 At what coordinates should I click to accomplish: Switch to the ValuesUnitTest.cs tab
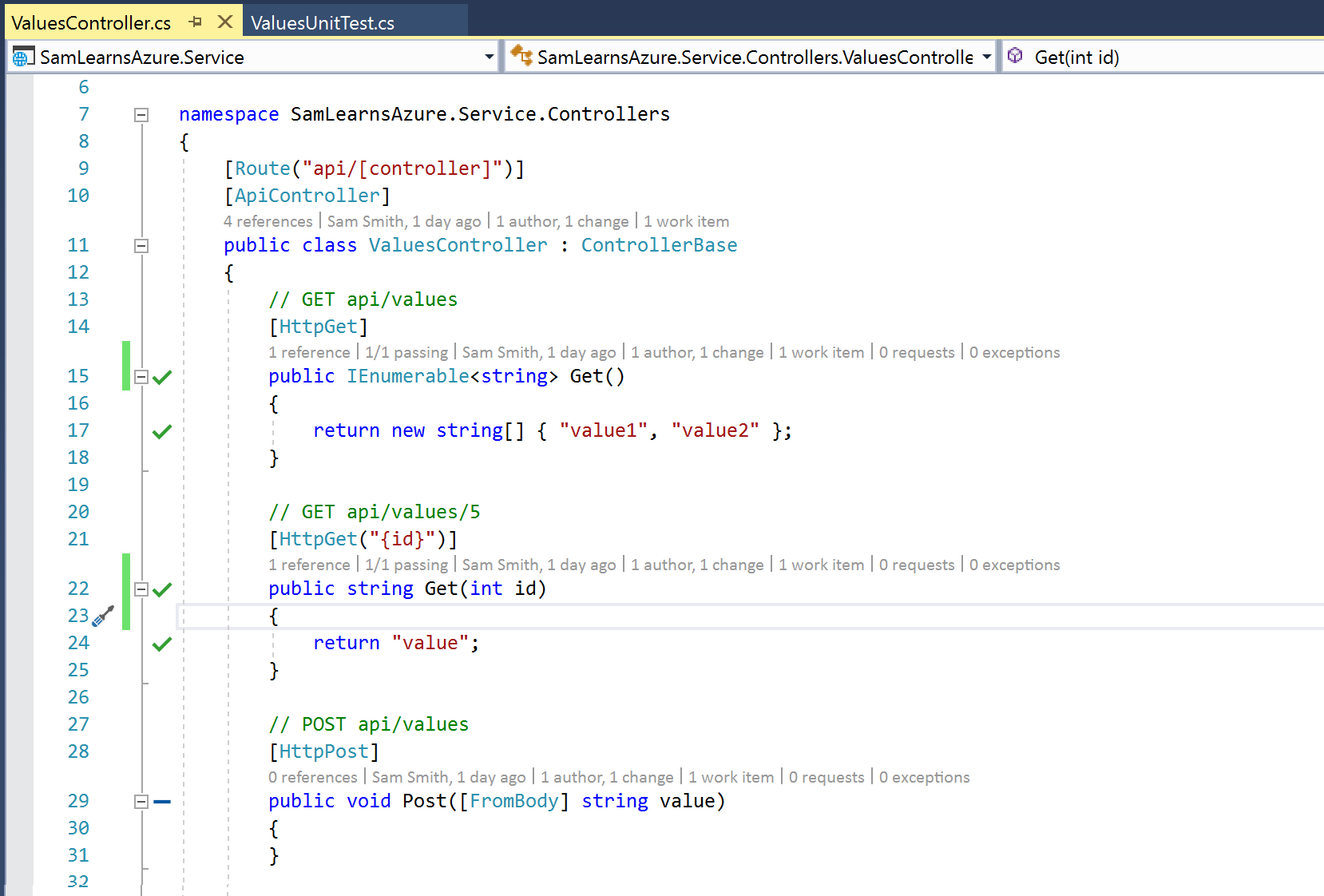click(323, 23)
